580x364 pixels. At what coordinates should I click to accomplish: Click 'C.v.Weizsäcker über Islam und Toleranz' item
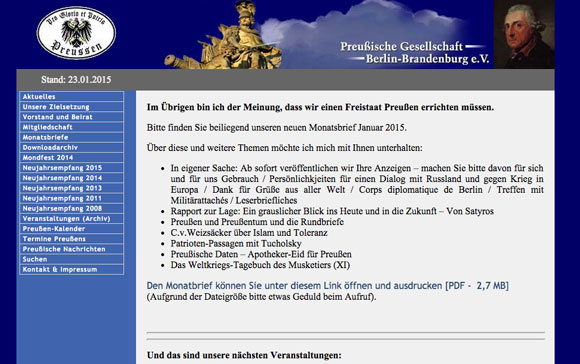[249, 233]
